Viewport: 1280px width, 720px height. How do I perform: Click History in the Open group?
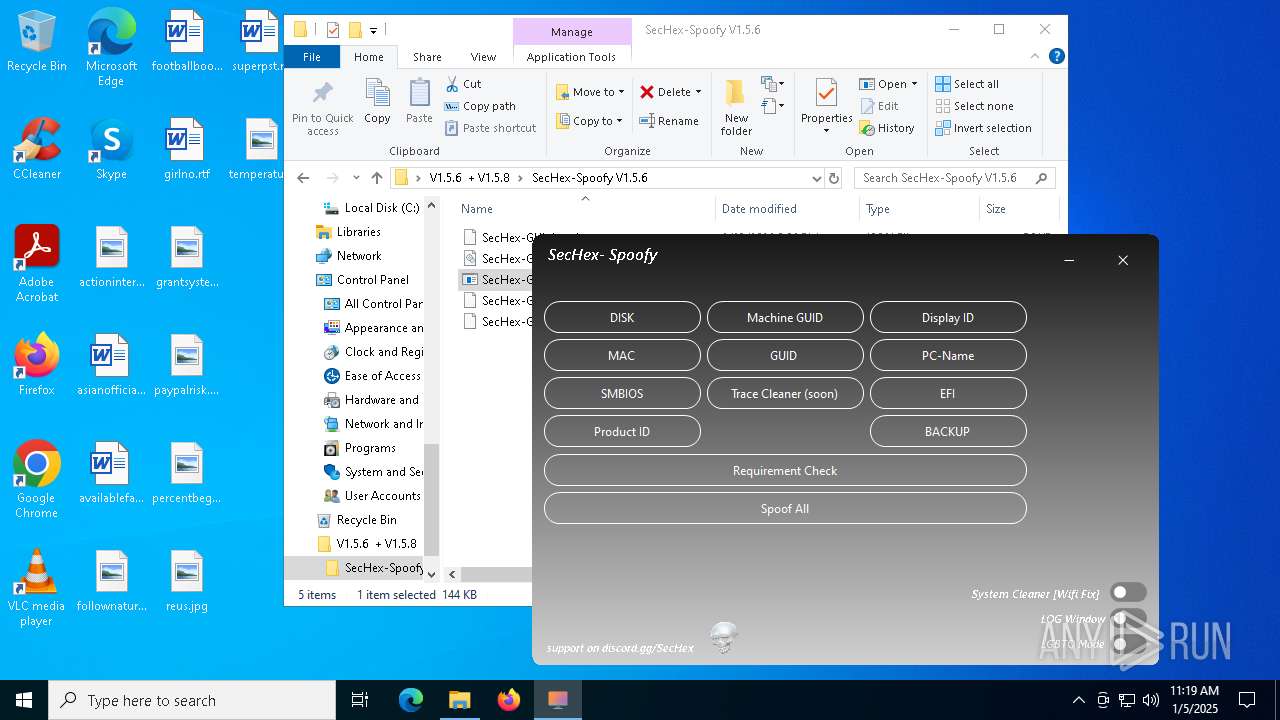pyautogui.click(x=887, y=128)
